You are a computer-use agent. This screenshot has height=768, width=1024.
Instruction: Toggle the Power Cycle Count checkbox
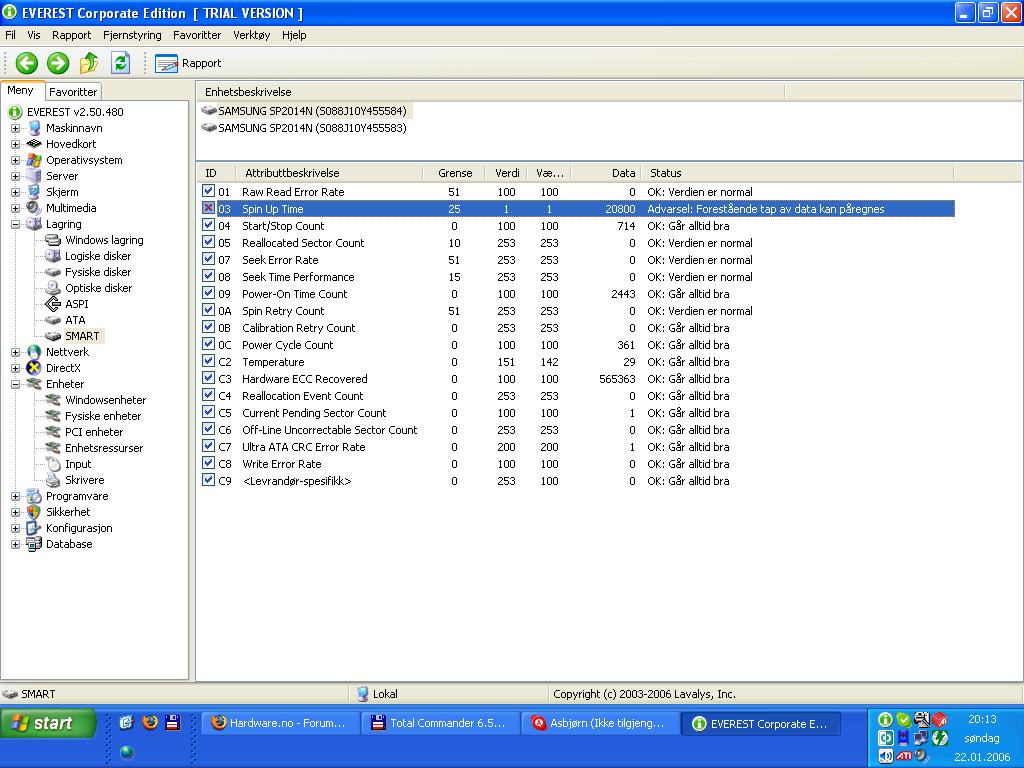[208, 344]
